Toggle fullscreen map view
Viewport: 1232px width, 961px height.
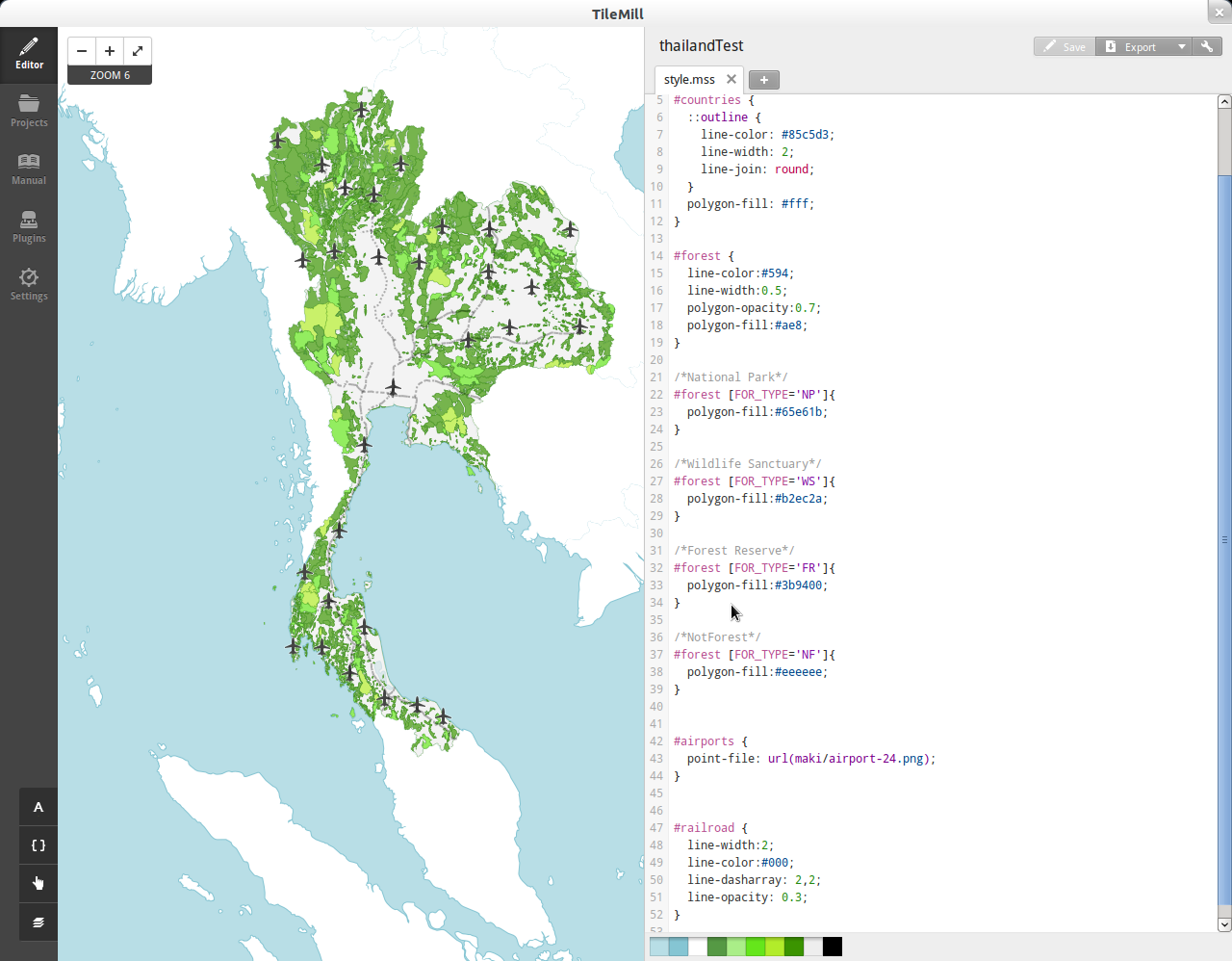pos(138,51)
